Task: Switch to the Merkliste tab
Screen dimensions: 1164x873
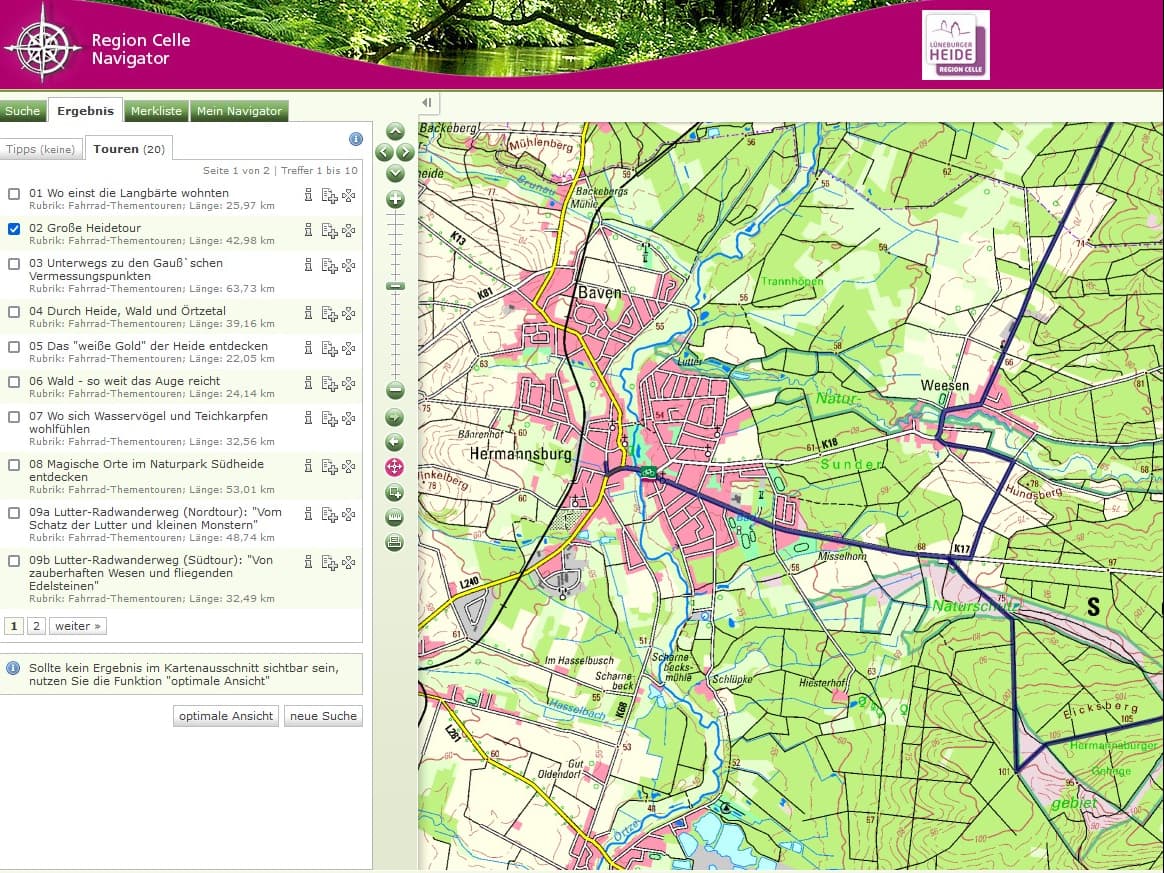Action: coord(156,111)
